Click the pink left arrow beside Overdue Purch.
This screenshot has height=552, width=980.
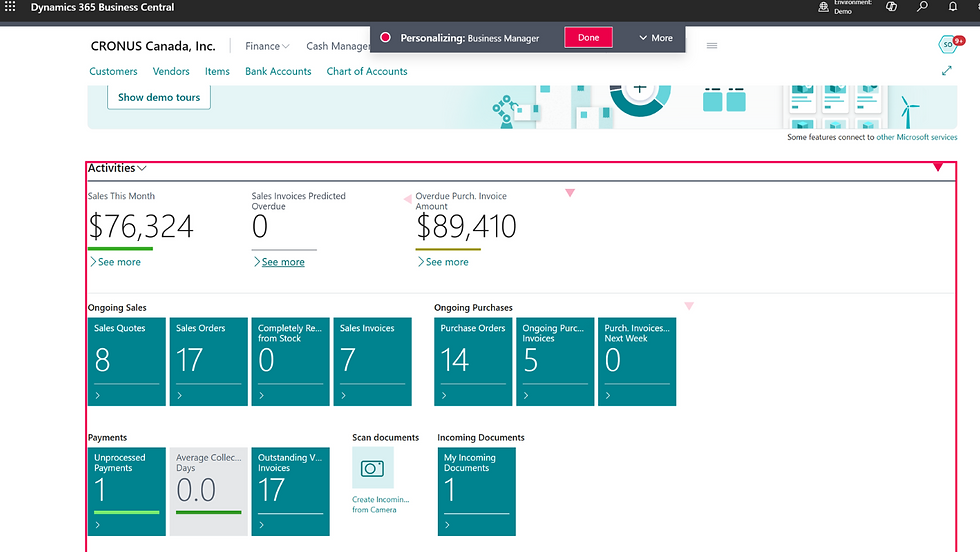[x=408, y=199]
